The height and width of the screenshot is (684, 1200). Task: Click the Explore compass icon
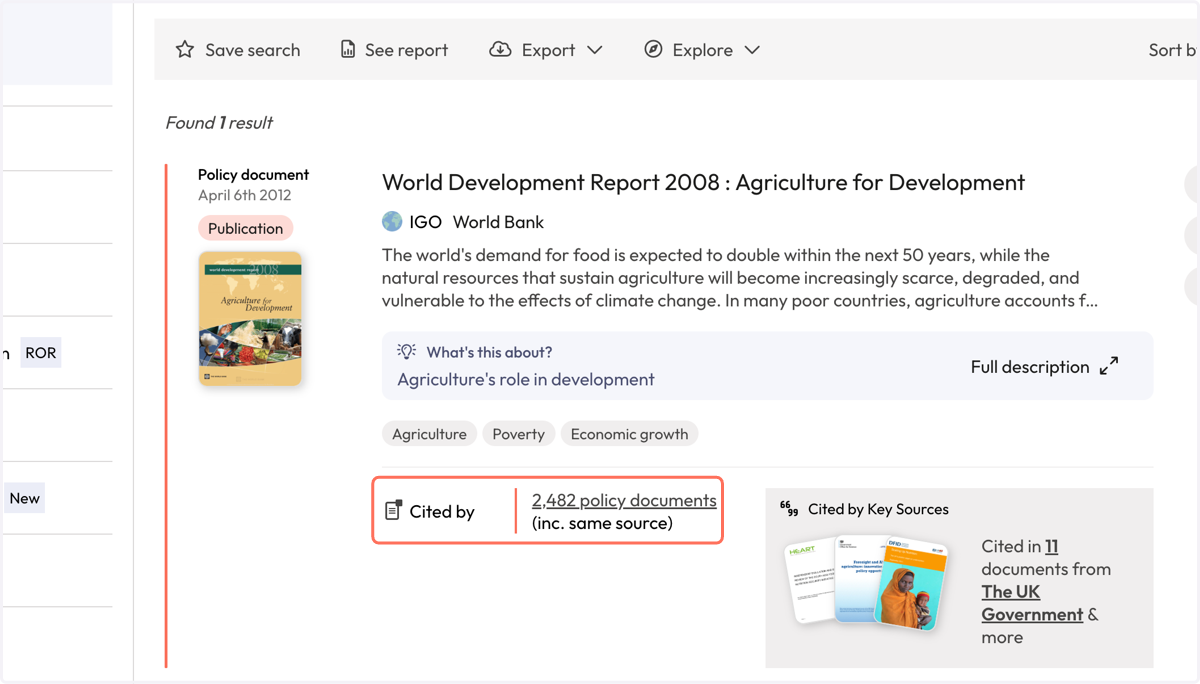[x=653, y=49]
